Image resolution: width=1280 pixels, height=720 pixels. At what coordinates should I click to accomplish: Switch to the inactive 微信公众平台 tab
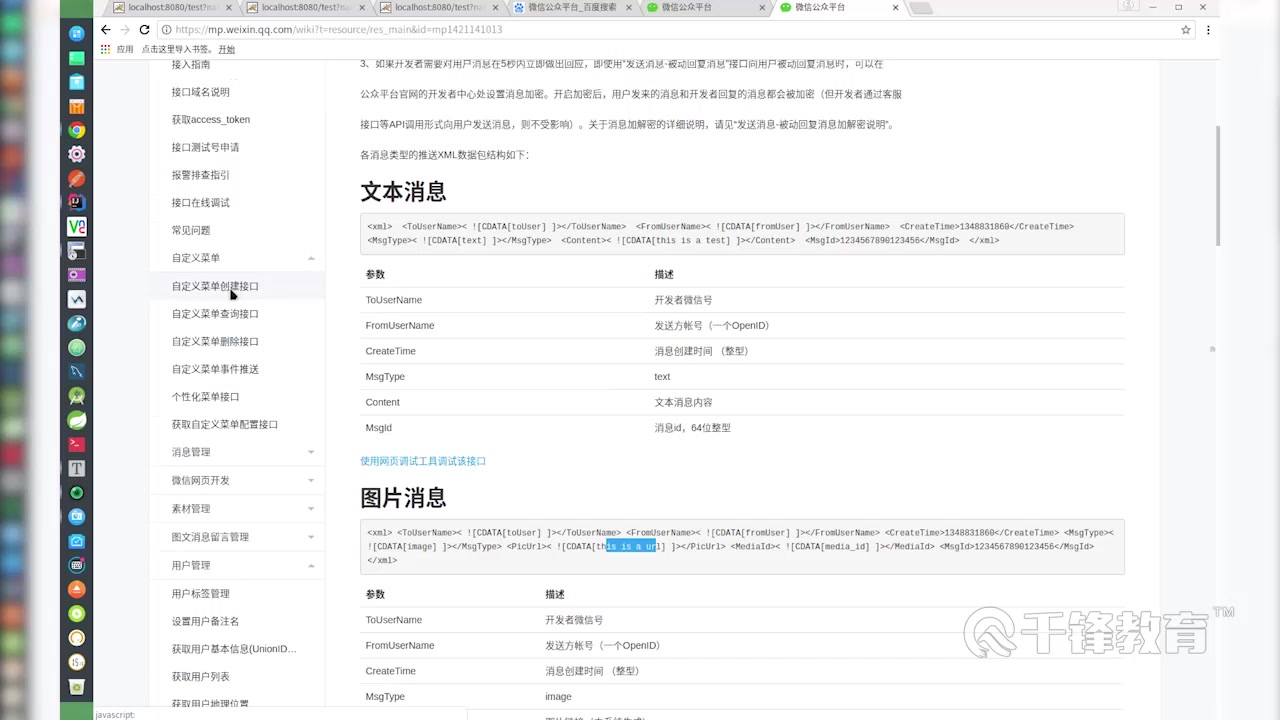[x=704, y=7]
